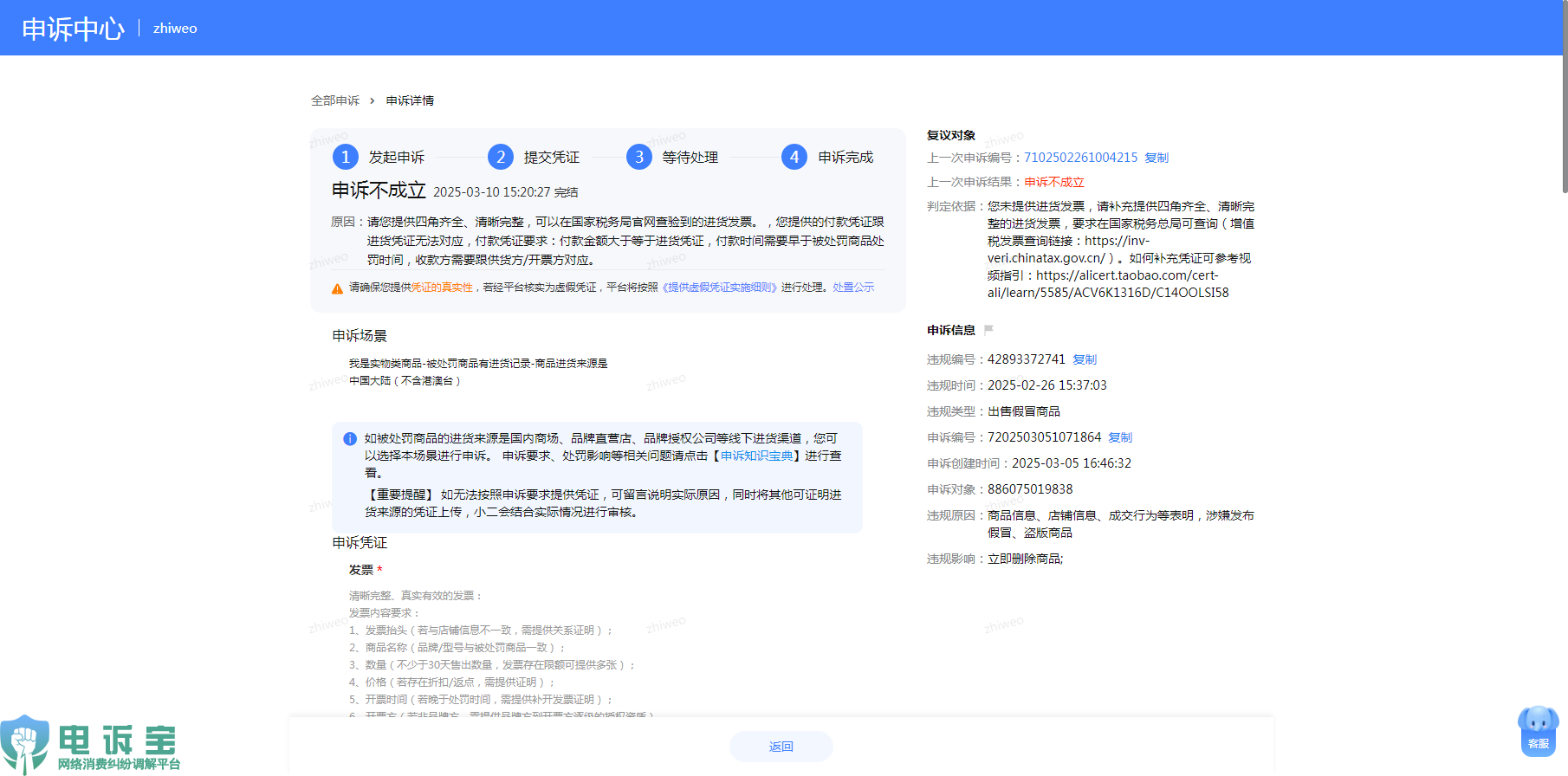This screenshot has height=776, width=1568.
Task: Click the 申诉中心 header title
Action: 74,29
